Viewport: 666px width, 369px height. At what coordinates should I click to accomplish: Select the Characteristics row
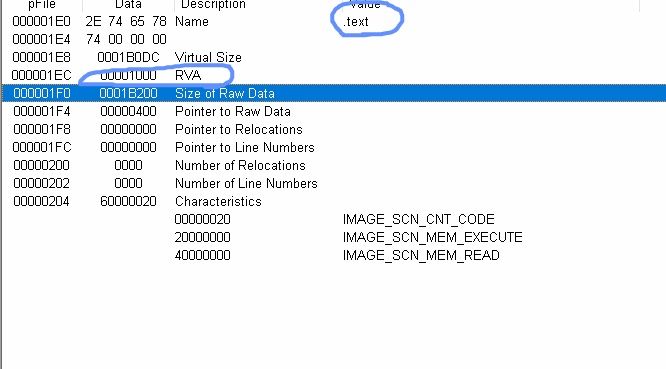[334, 201]
